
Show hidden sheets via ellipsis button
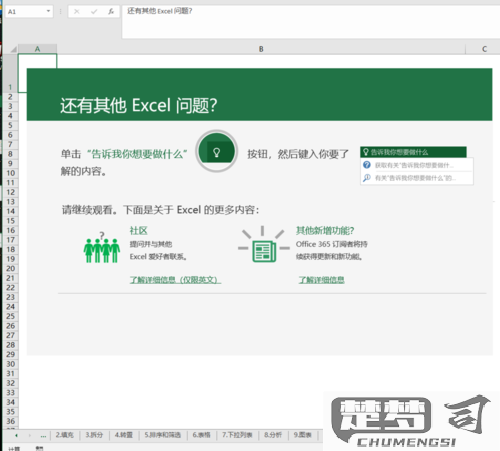tap(43, 435)
